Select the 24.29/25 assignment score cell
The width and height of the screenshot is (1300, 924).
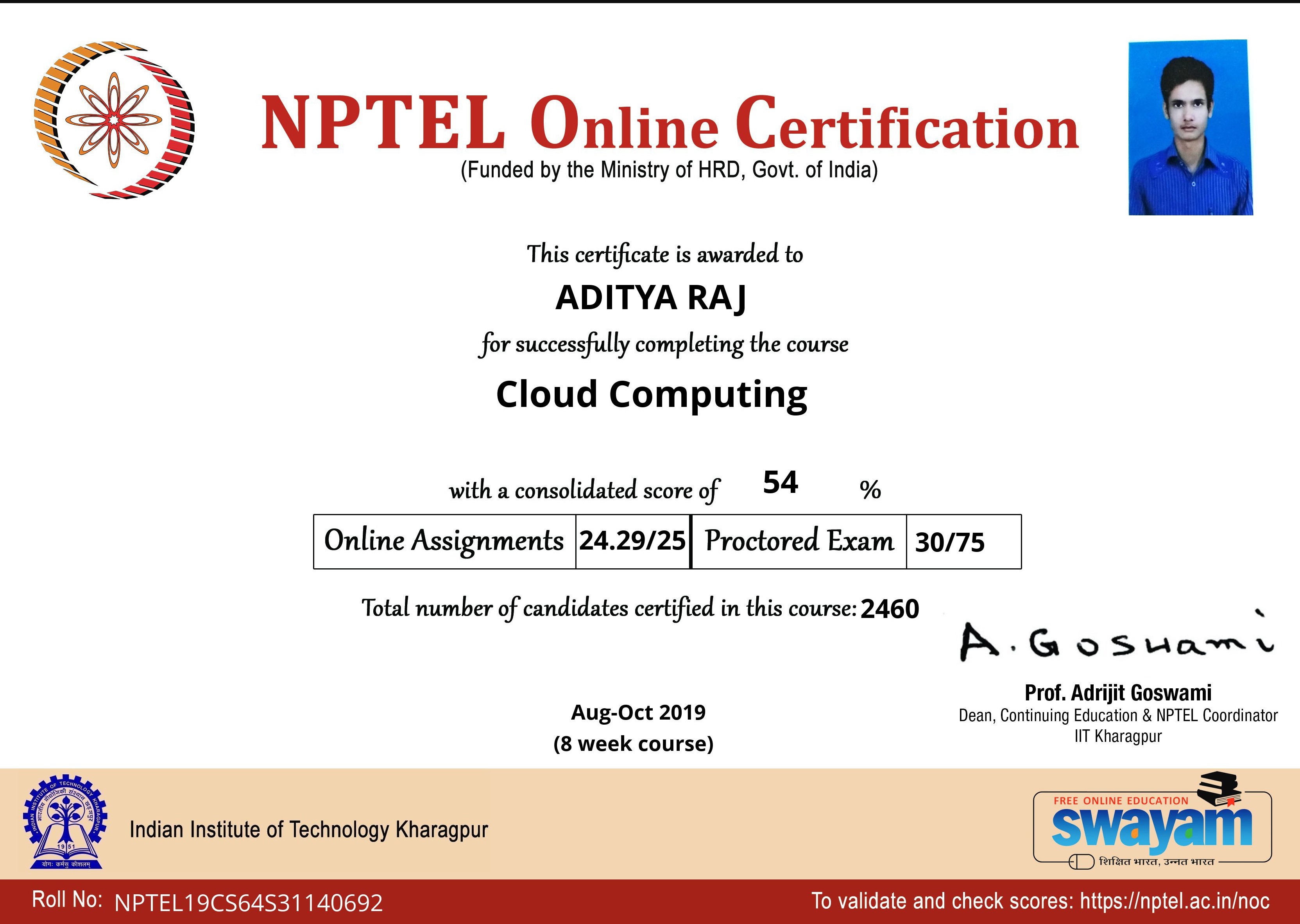click(633, 541)
